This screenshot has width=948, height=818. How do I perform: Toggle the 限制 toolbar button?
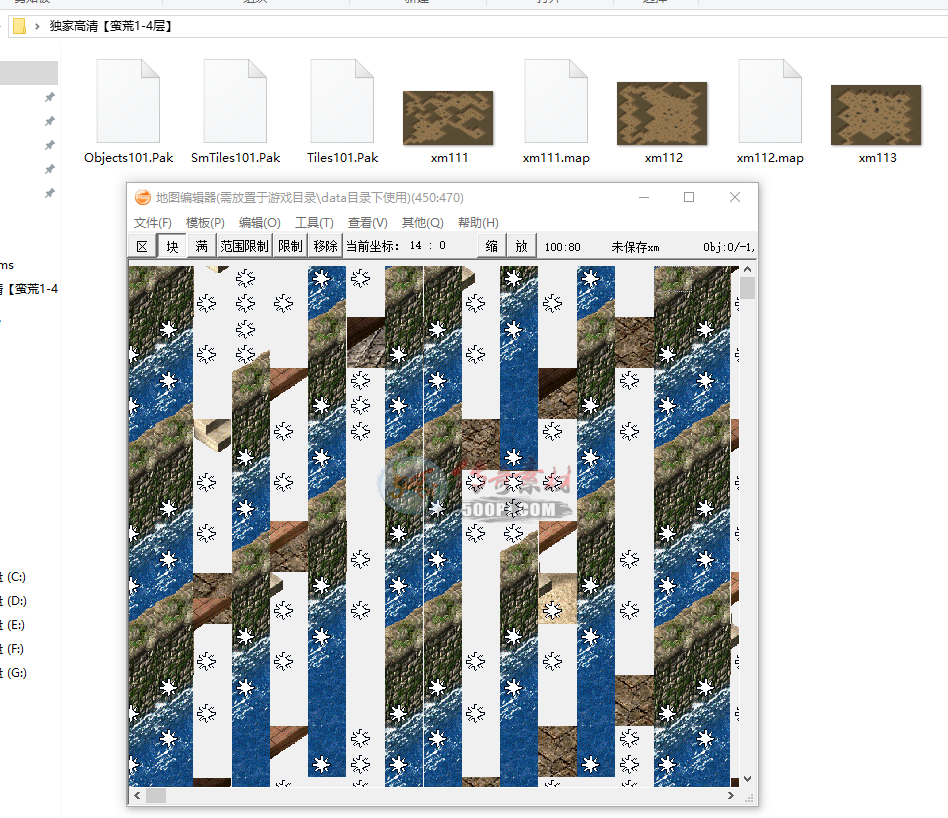pos(290,246)
